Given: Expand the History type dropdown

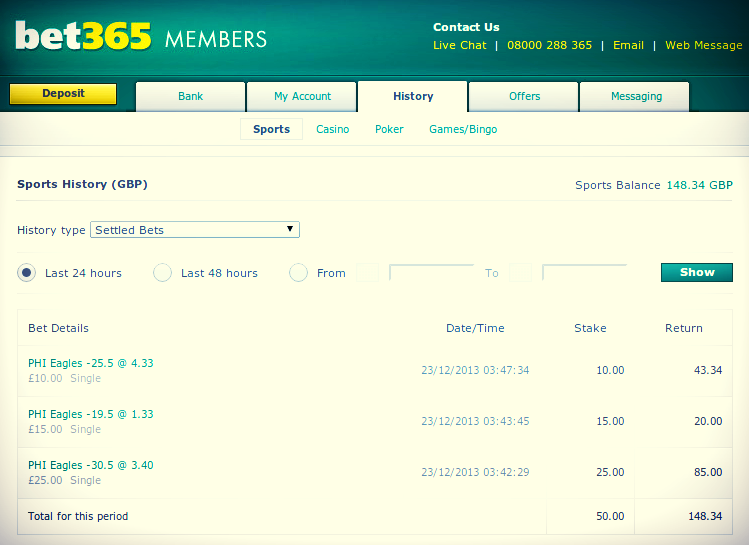Looking at the screenshot, I should (195, 230).
